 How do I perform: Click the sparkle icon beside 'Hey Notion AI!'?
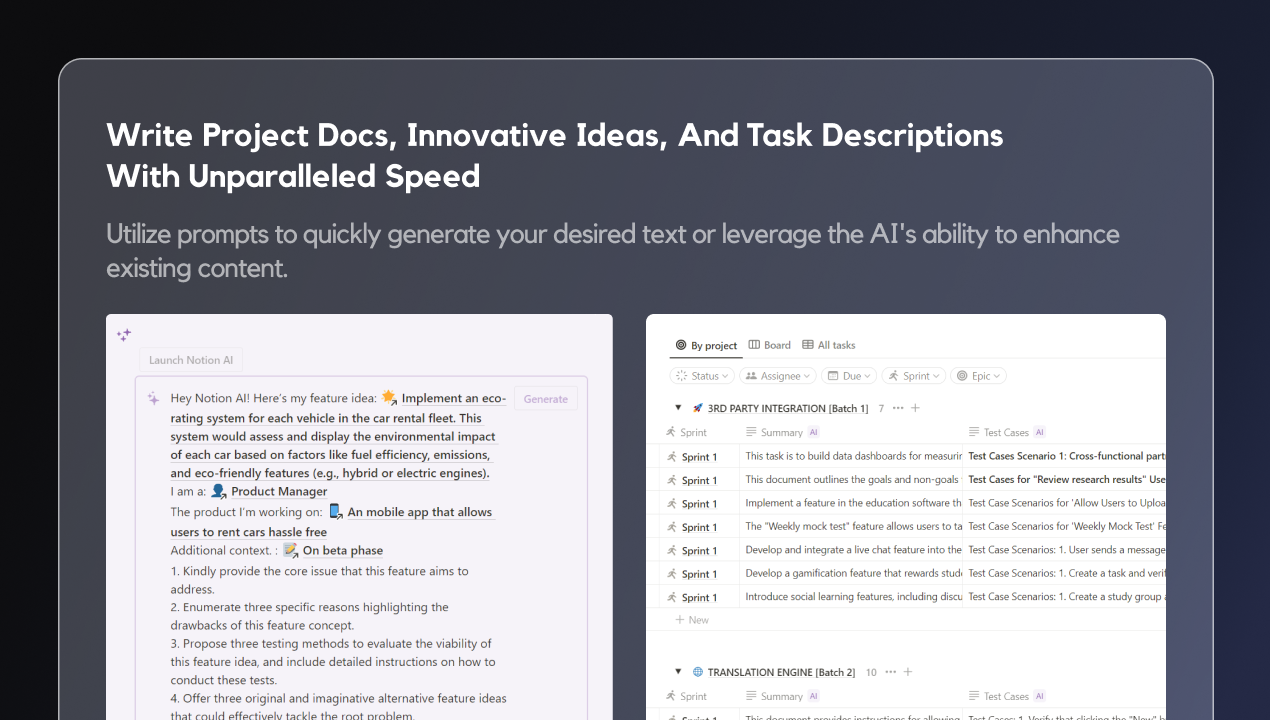pyautogui.click(x=154, y=398)
